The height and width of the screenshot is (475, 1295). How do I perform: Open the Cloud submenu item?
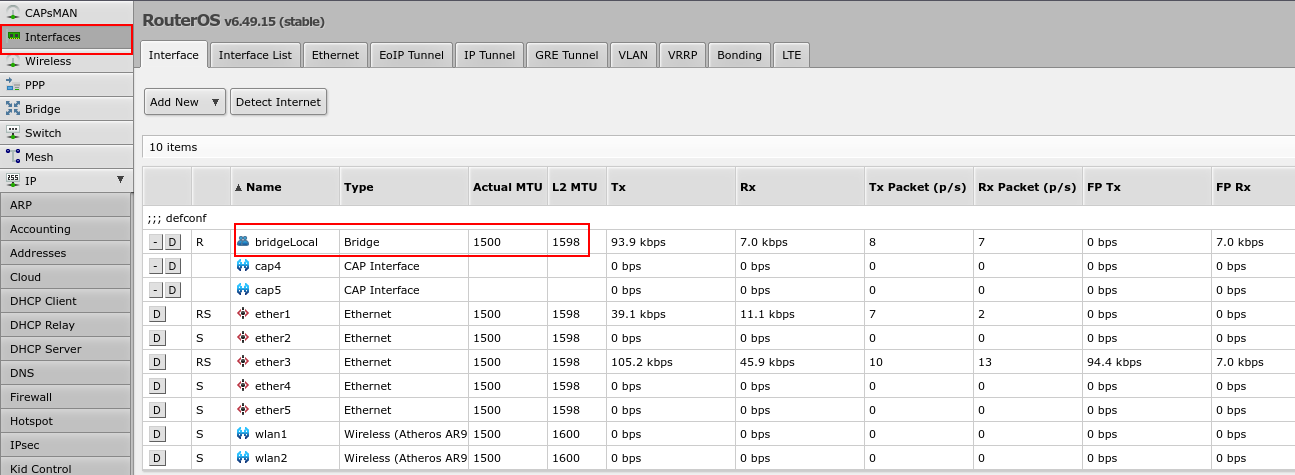click(65, 277)
